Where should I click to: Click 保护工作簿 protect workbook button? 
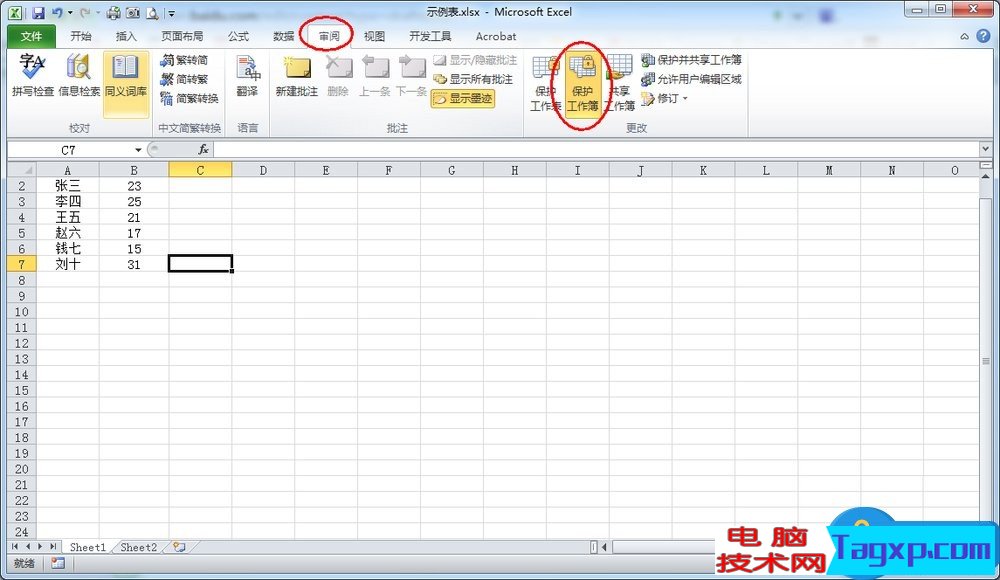pyautogui.click(x=582, y=83)
